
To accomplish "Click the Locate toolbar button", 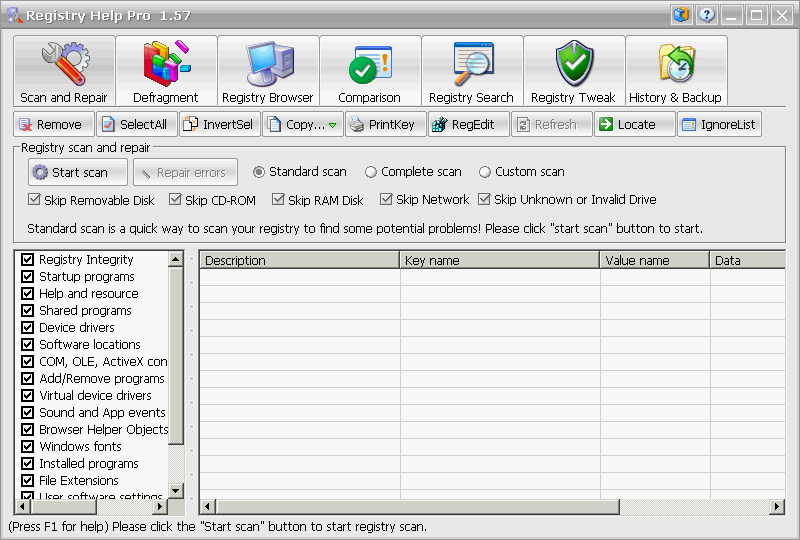I will tap(635, 125).
